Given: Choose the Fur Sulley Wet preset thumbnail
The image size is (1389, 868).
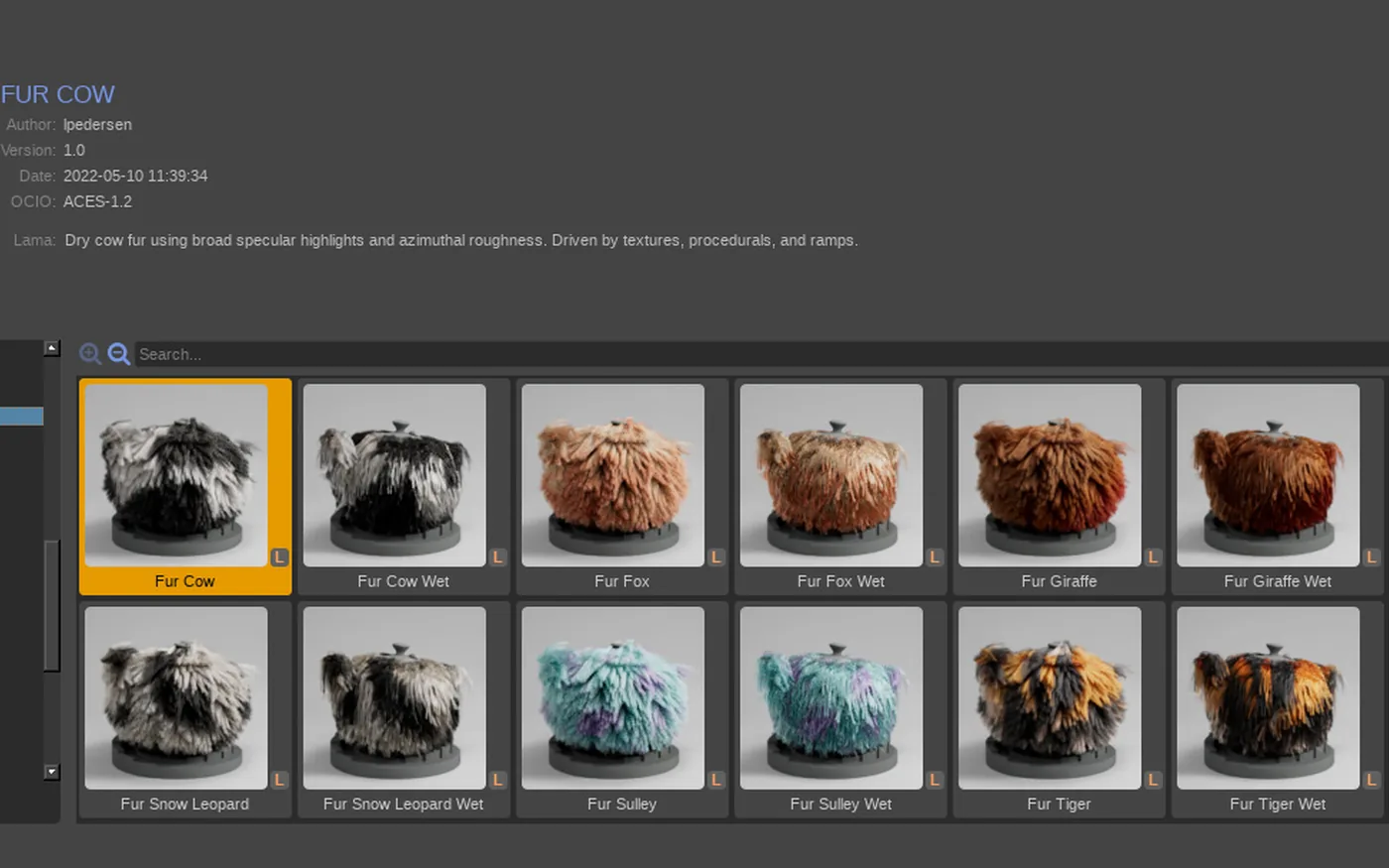Looking at the screenshot, I should [831, 698].
